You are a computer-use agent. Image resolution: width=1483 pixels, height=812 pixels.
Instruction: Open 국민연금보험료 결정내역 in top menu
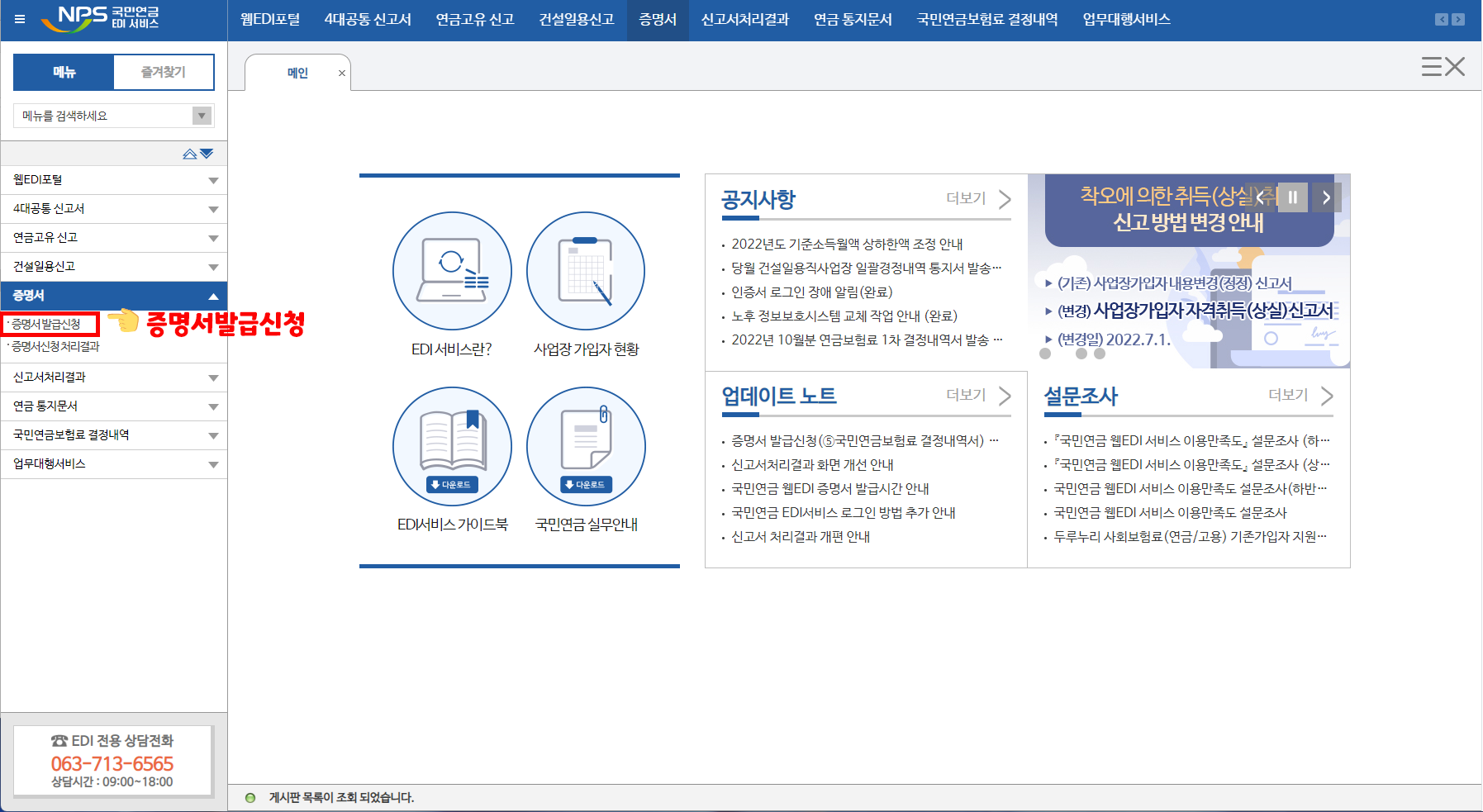987,19
